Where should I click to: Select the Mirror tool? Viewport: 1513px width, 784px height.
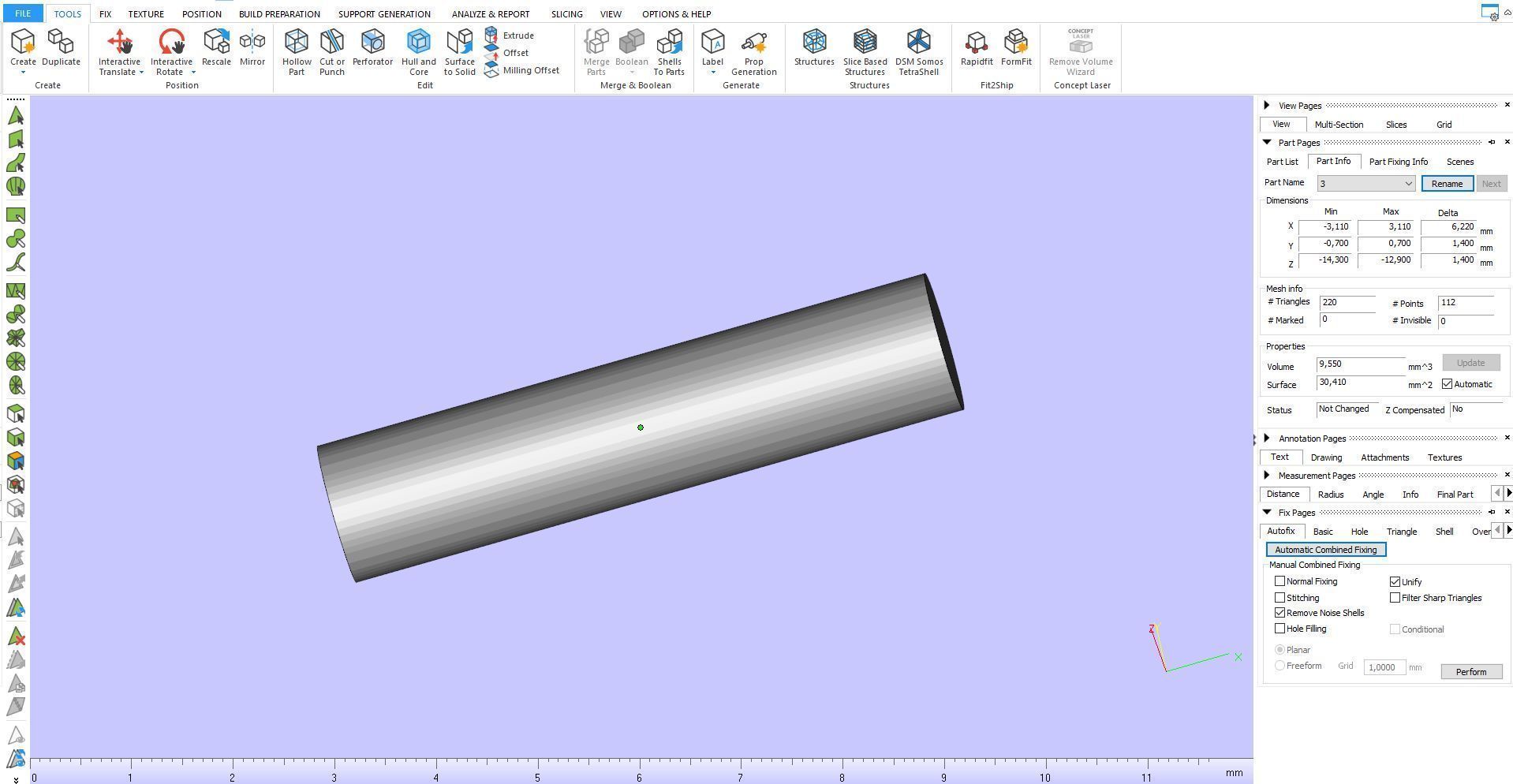click(252, 47)
